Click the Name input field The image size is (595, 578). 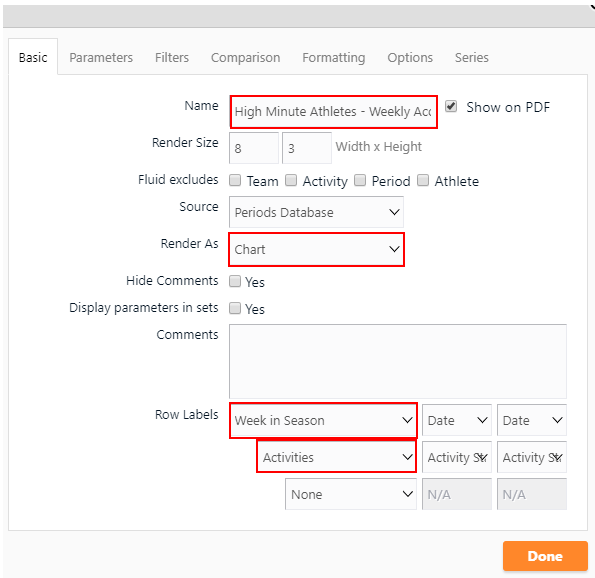[334, 112]
